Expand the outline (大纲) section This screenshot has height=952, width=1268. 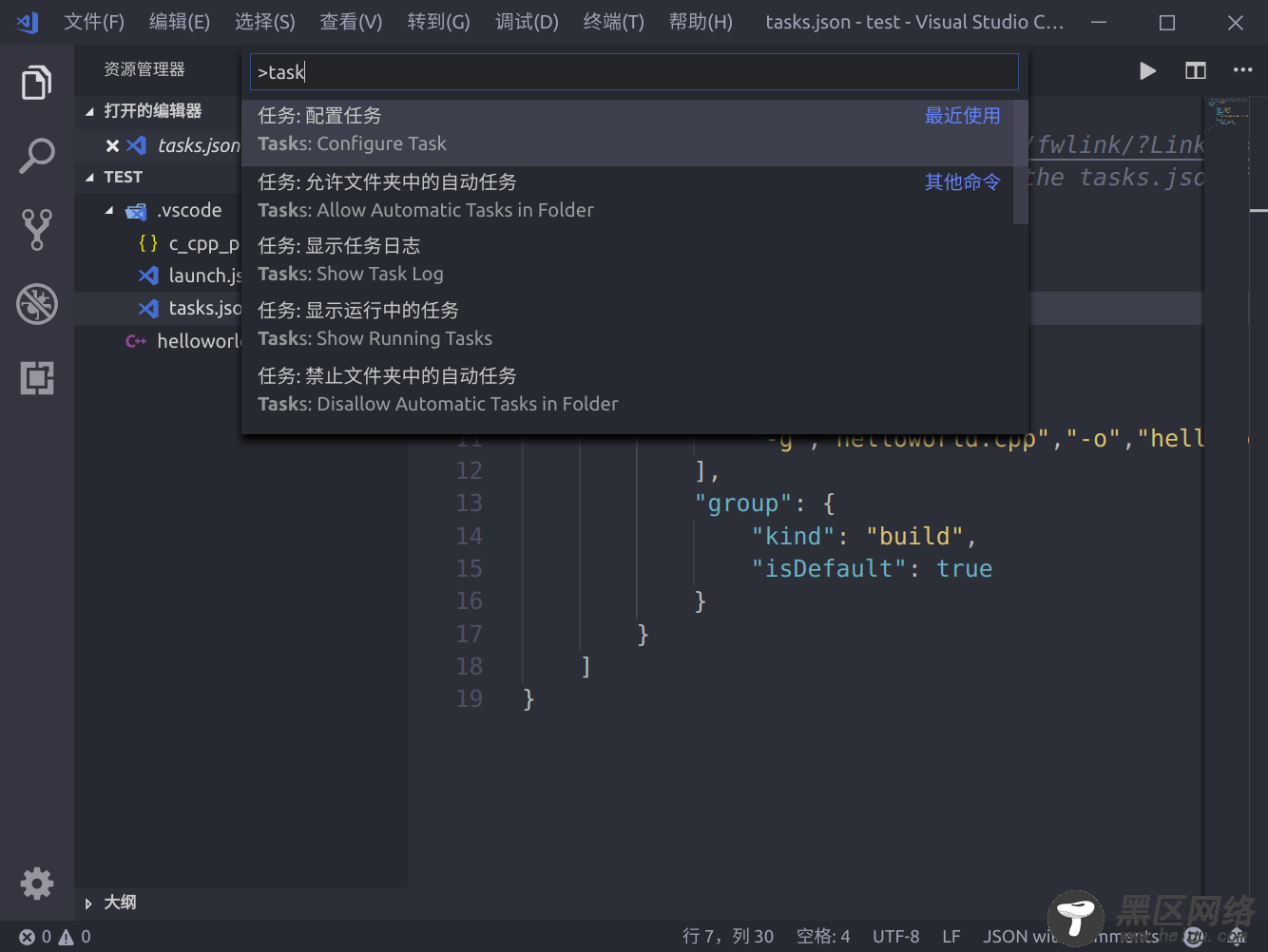[x=88, y=904]
